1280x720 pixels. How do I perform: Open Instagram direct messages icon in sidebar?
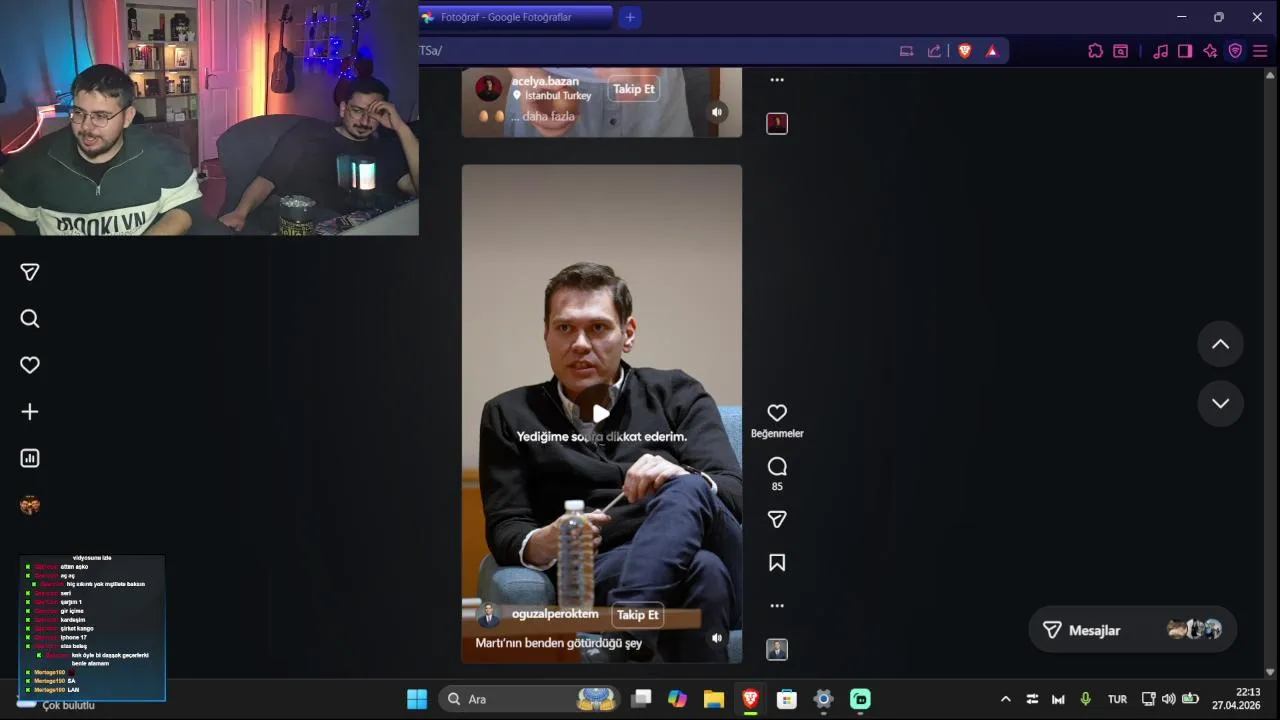point(30,272)
